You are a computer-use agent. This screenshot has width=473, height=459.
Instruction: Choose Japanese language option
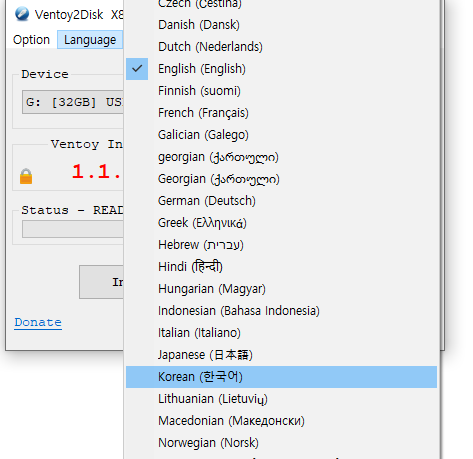click(x=281, y=355)
